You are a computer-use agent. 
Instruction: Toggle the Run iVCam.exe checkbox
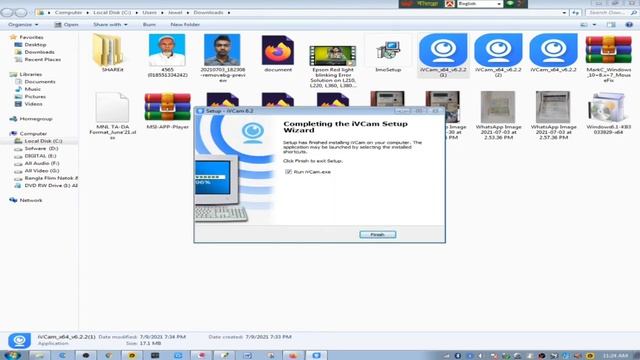288,172
